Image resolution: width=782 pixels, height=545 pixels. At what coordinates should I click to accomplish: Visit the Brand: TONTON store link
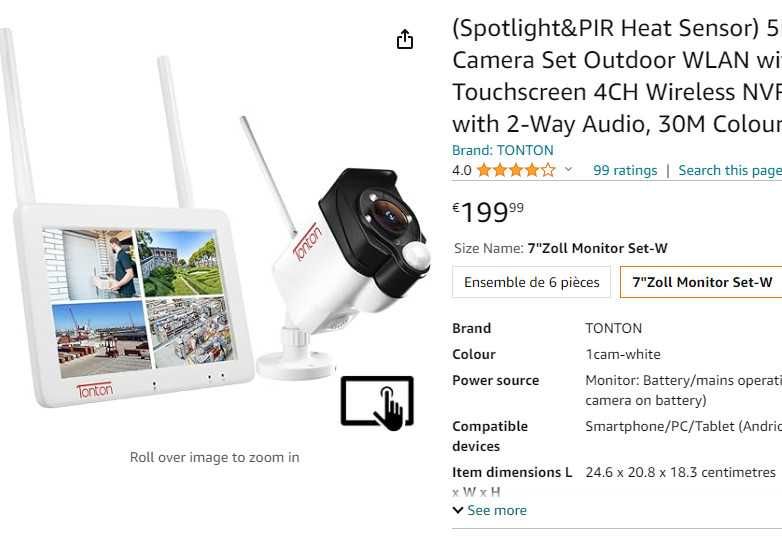[x=502, y=150]
